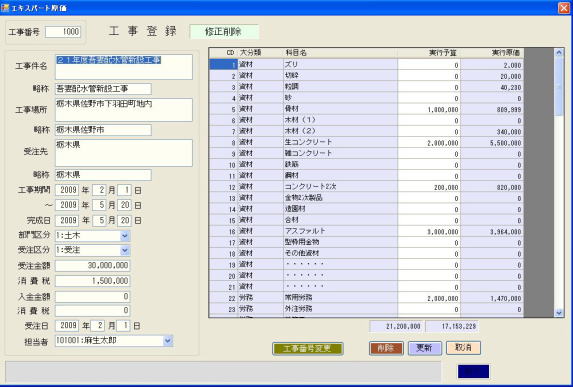Select the ズリ row name cell
This screenshot has width=573, height=387.
coord(340,65)
